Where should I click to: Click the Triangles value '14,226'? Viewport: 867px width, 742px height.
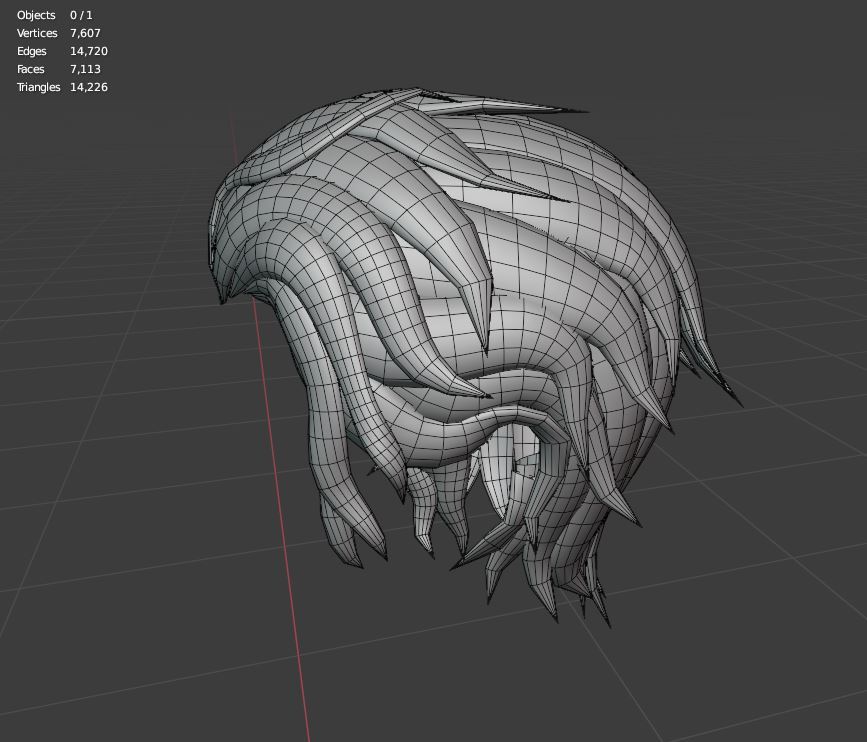point(88,87)
